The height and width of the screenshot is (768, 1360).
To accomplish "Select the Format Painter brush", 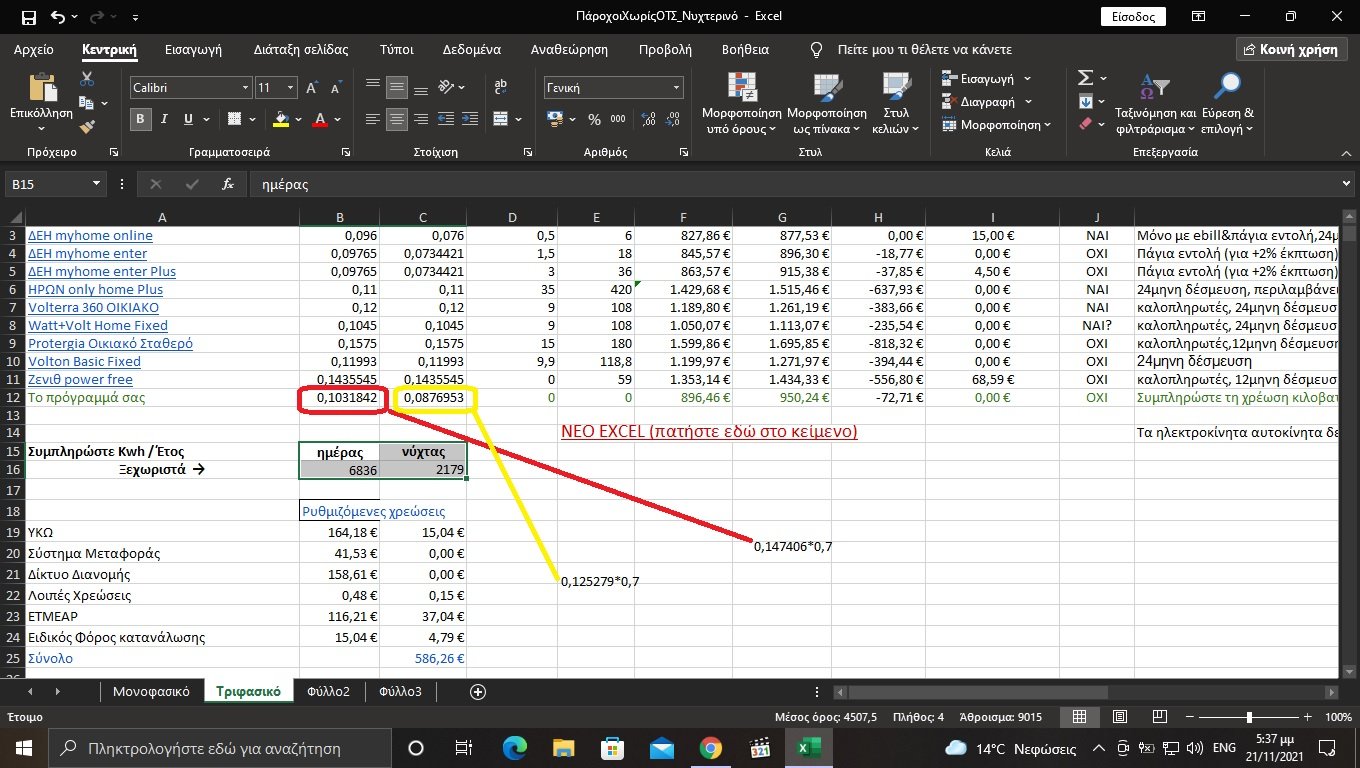I will [x=87, y=127].
